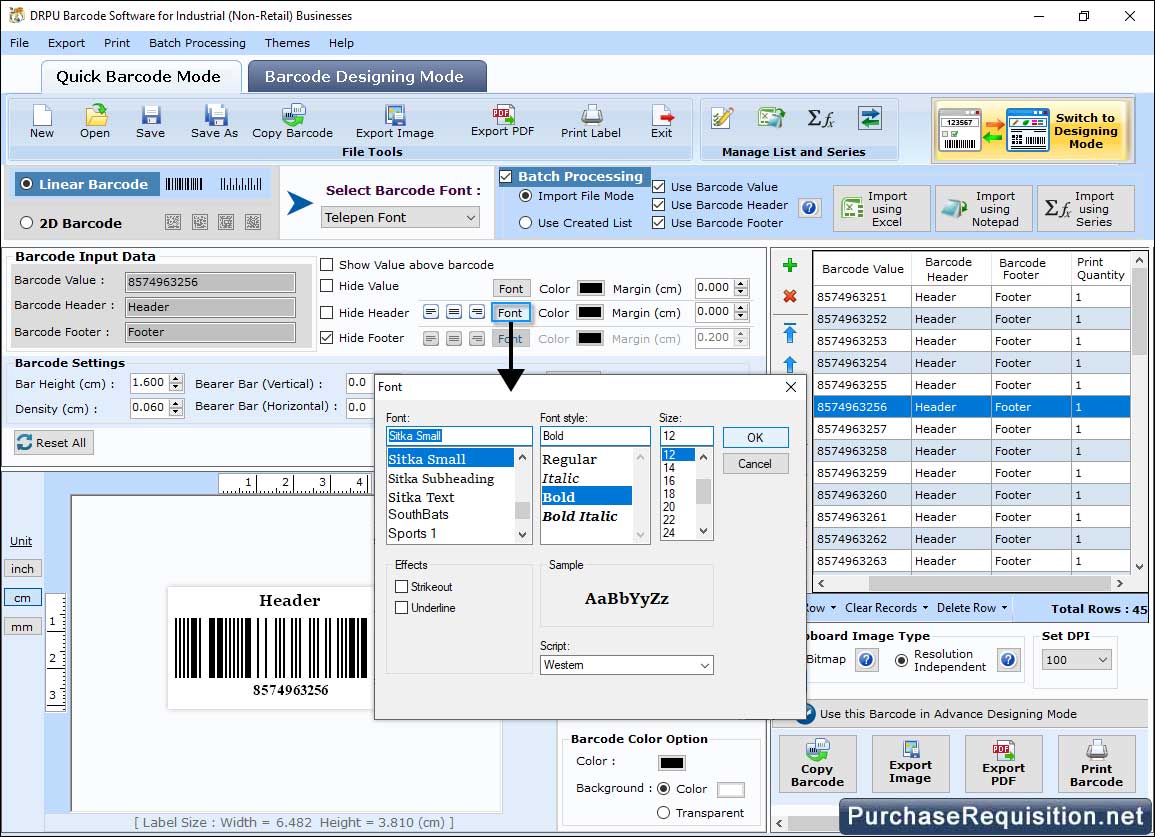Select the 2D Barcode radio option
Image resolution: width=1155 pixels, height=837 pixels.
click(x=27, y=223)
